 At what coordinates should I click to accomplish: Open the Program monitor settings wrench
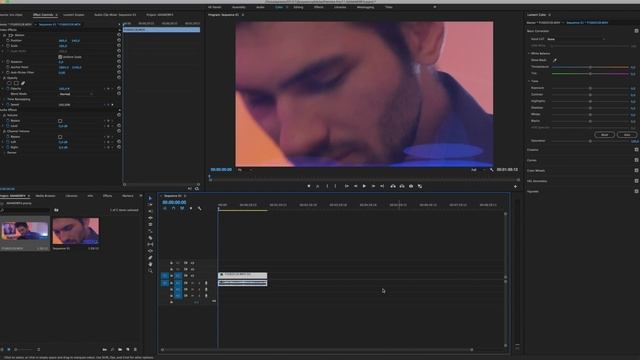pos(491,170)
